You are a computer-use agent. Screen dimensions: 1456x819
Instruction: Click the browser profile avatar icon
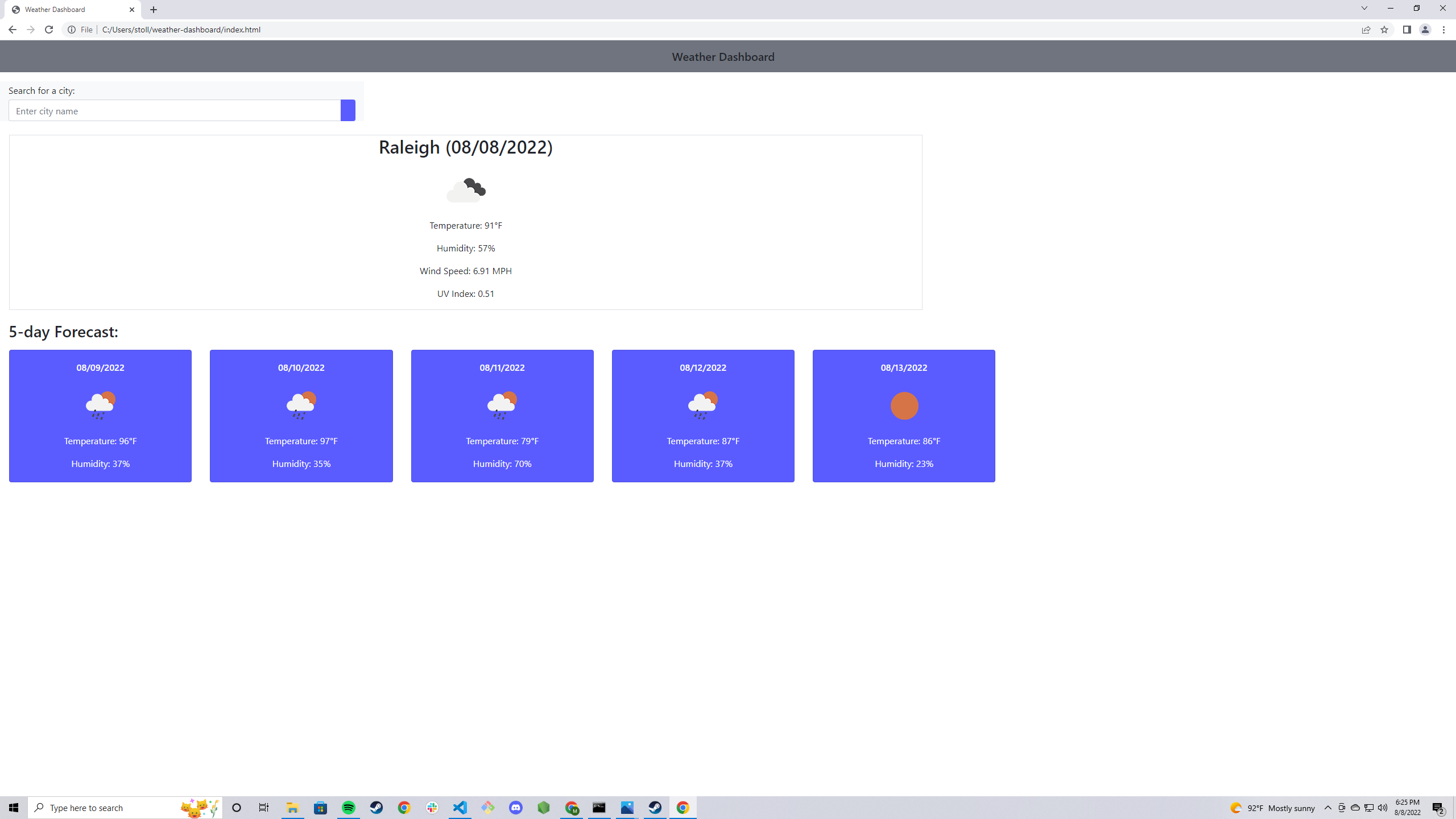point(1425,30)
